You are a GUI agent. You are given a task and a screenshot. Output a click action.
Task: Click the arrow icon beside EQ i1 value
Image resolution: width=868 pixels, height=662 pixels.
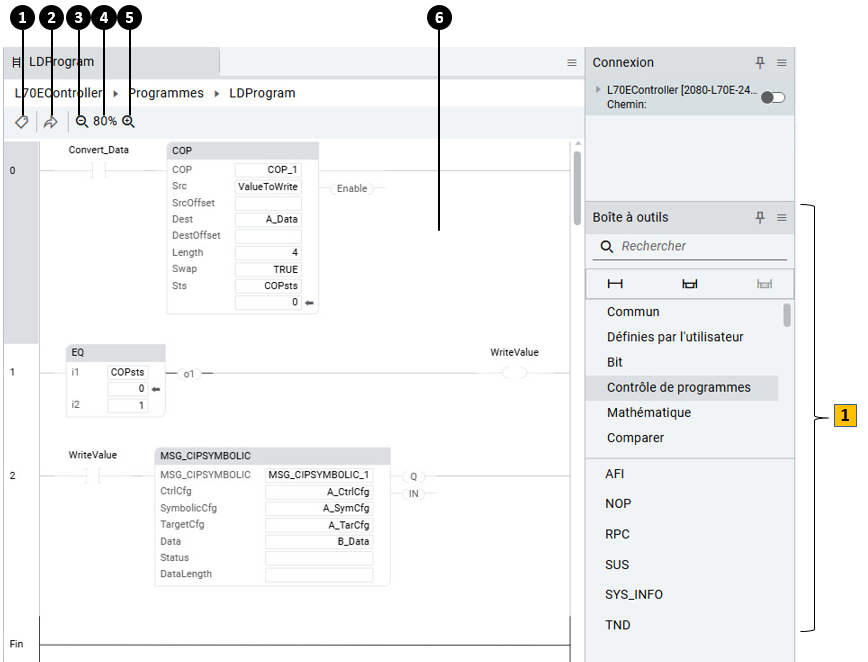click(156, 389)
